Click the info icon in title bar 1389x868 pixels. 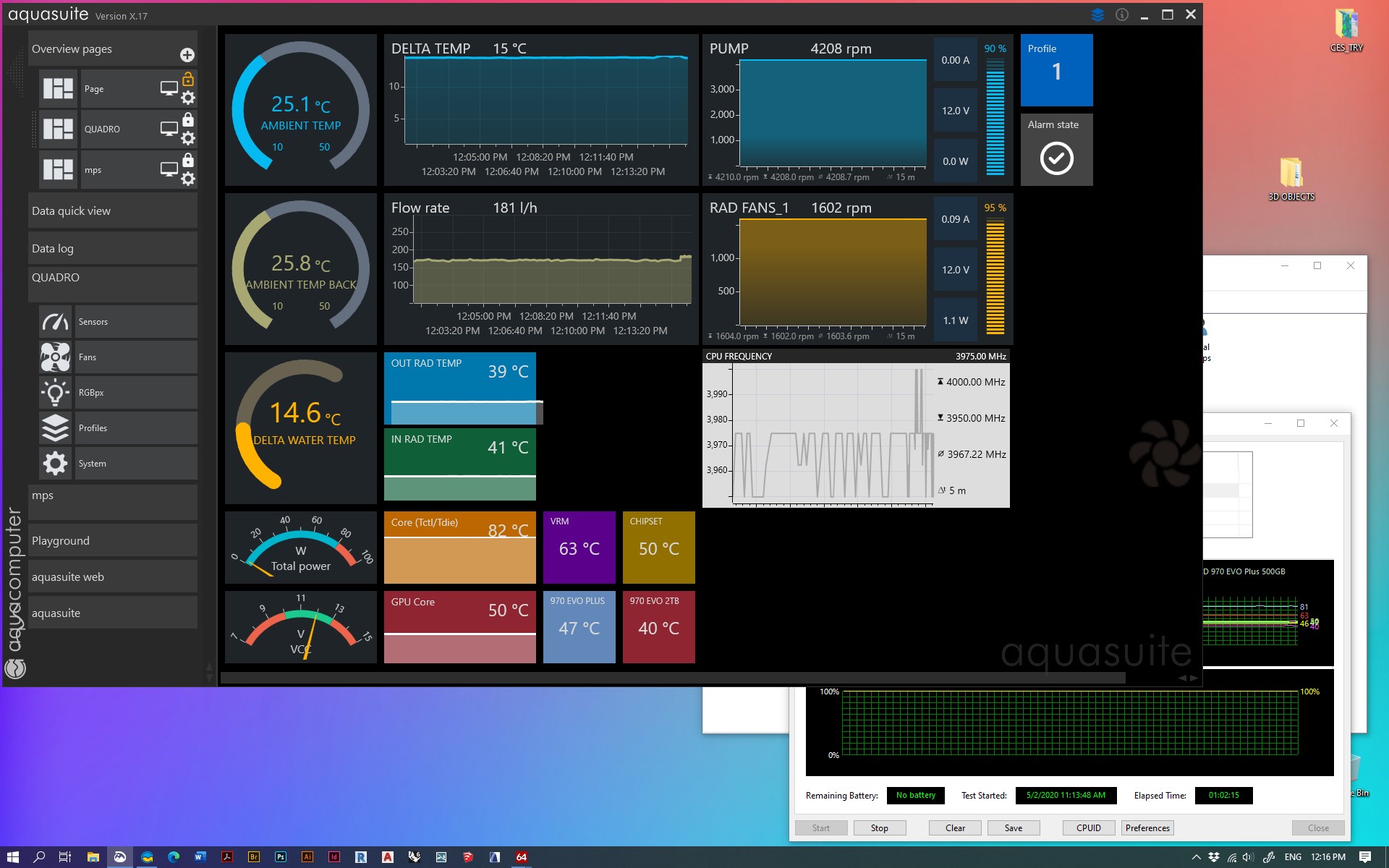coord(1121,14)
